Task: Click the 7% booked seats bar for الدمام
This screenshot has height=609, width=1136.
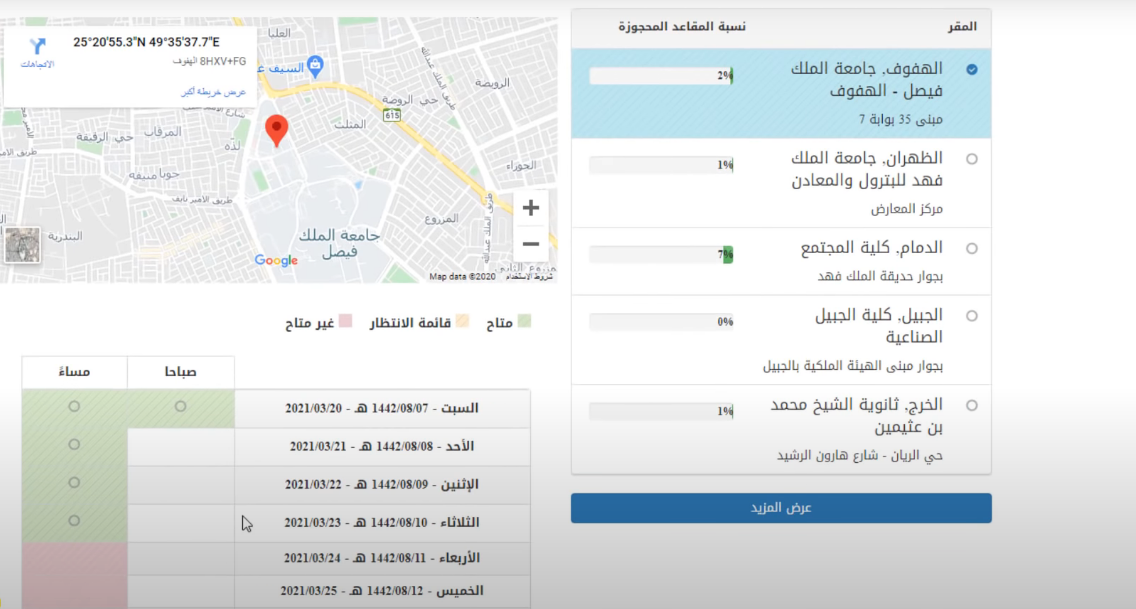Action: [x=661, y=254]
